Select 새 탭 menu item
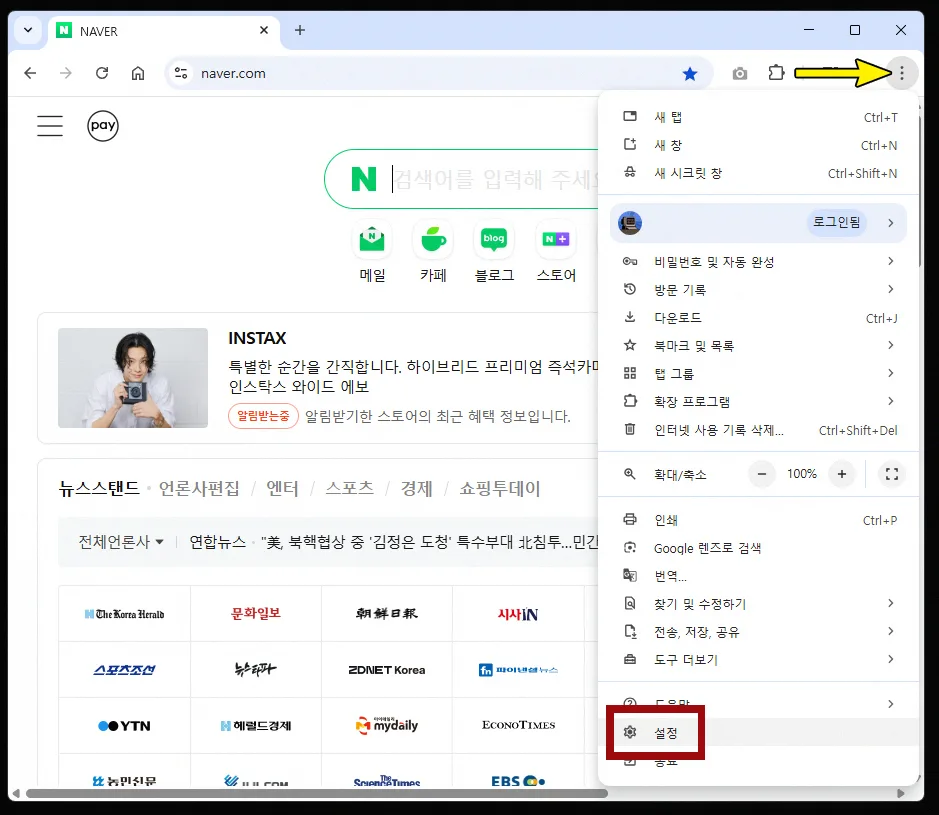 [x=758, y=117]
